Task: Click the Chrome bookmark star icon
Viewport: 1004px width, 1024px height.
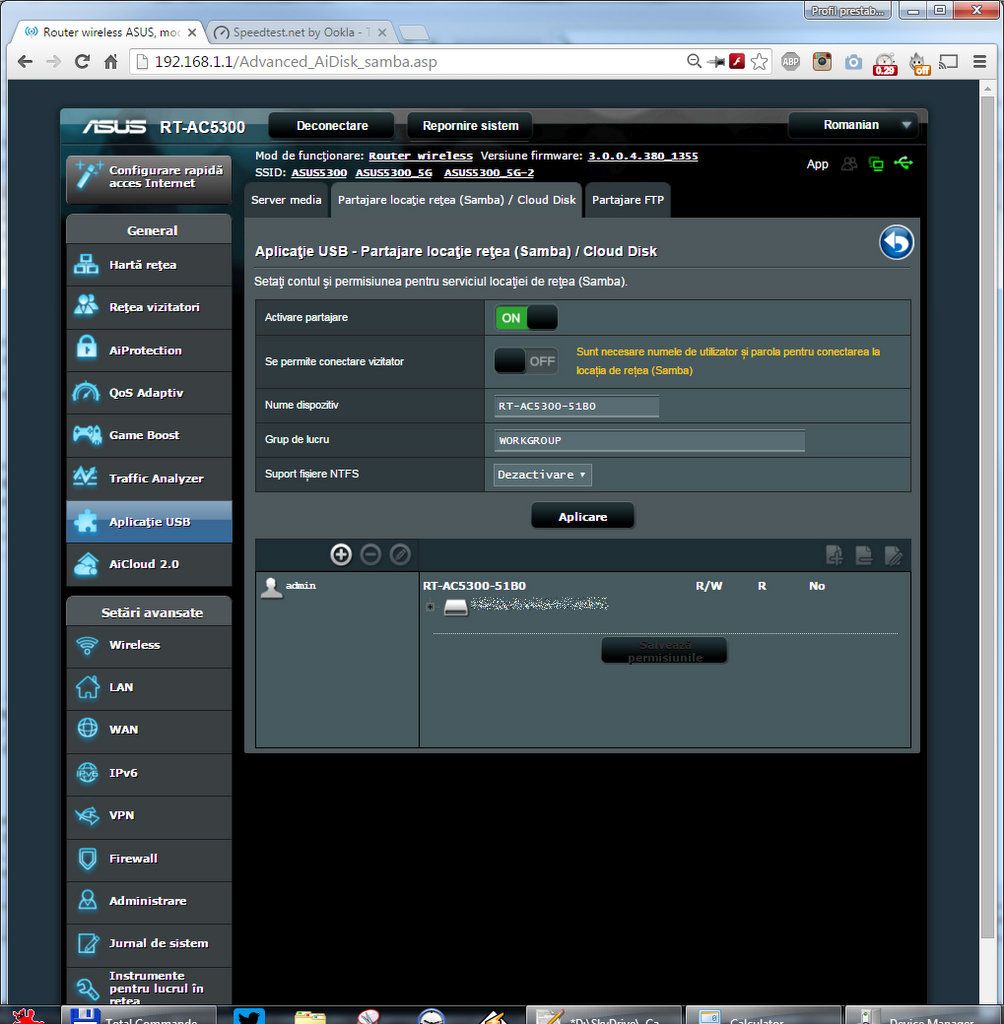Action: [759, 62]
